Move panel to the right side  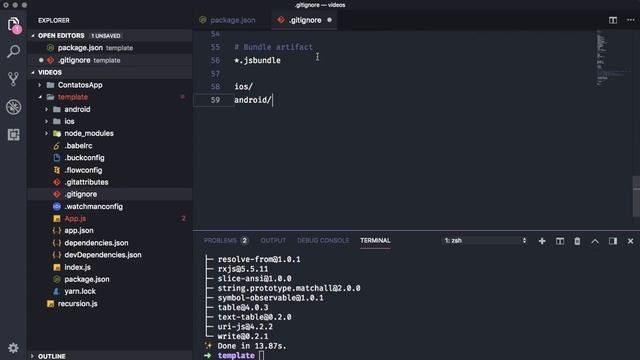[x=613, y=241]
